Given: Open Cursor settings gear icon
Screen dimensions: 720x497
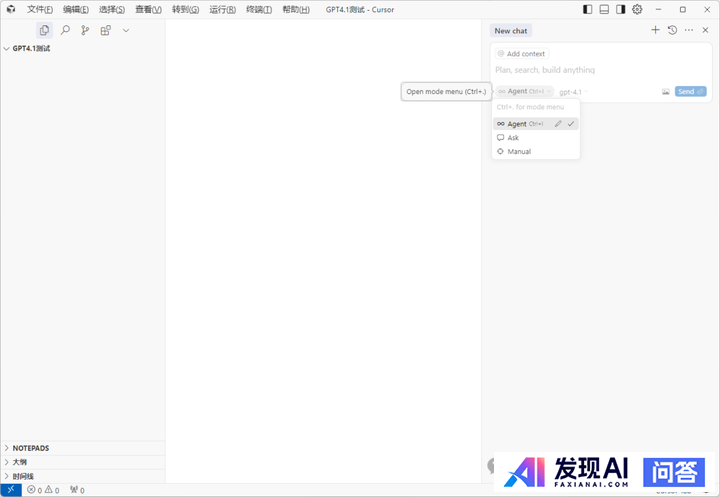Looking at the screenshot, I should [637, 9].
